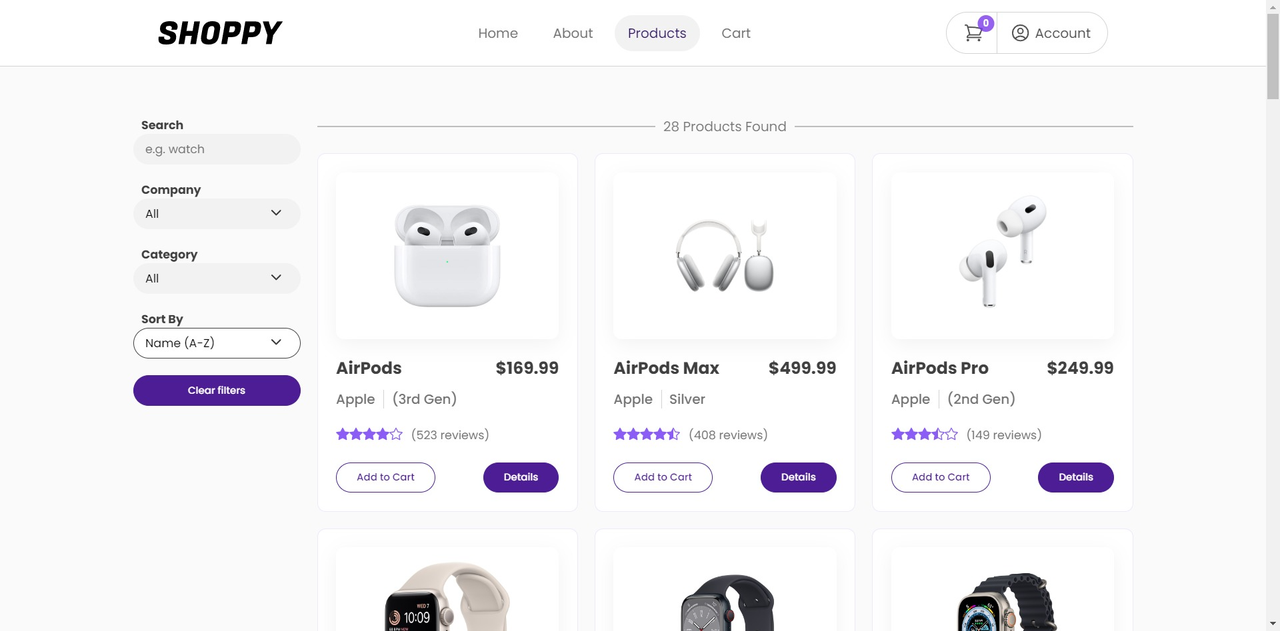
Task: Click the star rating for AirPods Pro
Action: 924,434
